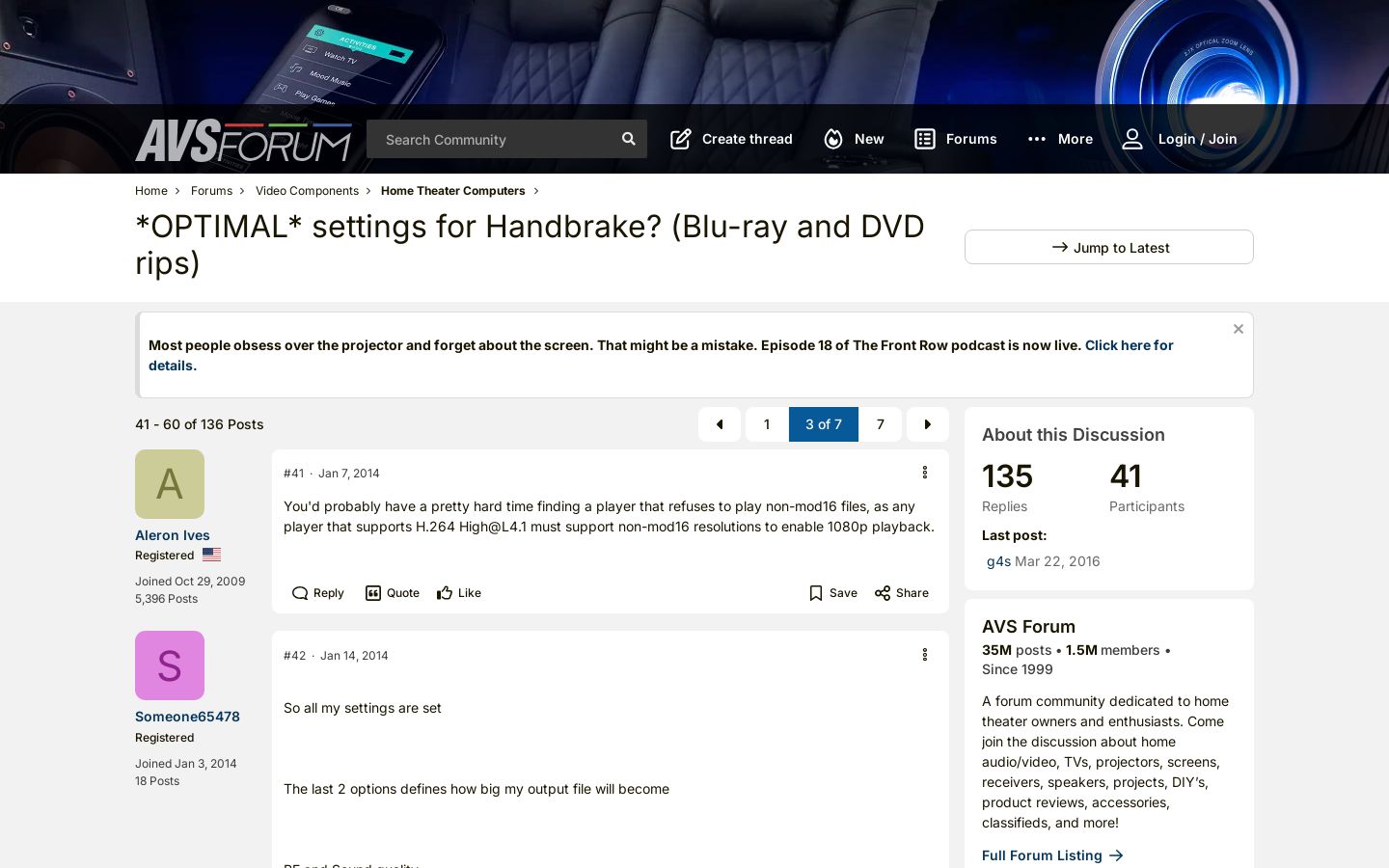Click the Jan 14, 2014 post date
Viewport: 1389px width, 868px height.
tap(354, 656)
